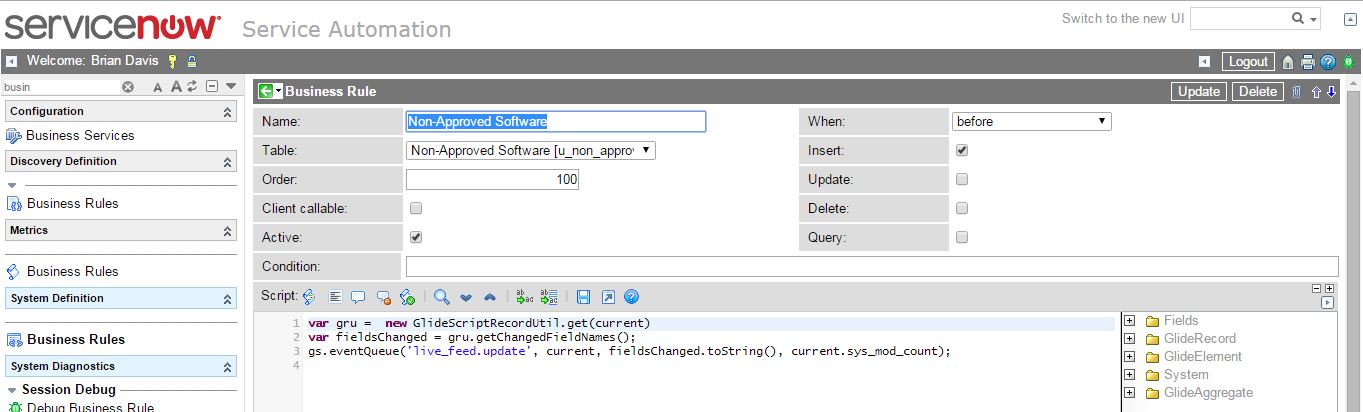Click the Update button
Viewport: 1363px width, 412px height.
point(1198,92)
